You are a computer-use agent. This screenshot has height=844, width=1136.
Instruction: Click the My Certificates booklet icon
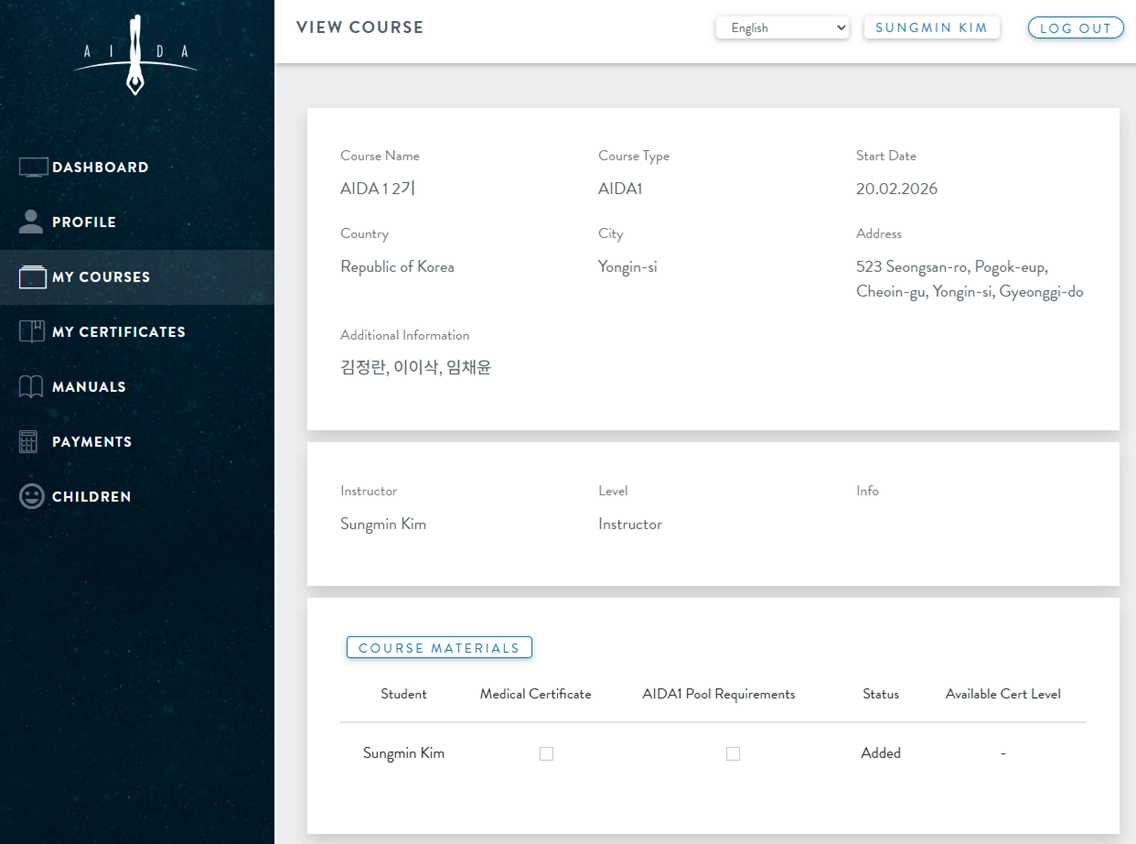pos(32,332)
